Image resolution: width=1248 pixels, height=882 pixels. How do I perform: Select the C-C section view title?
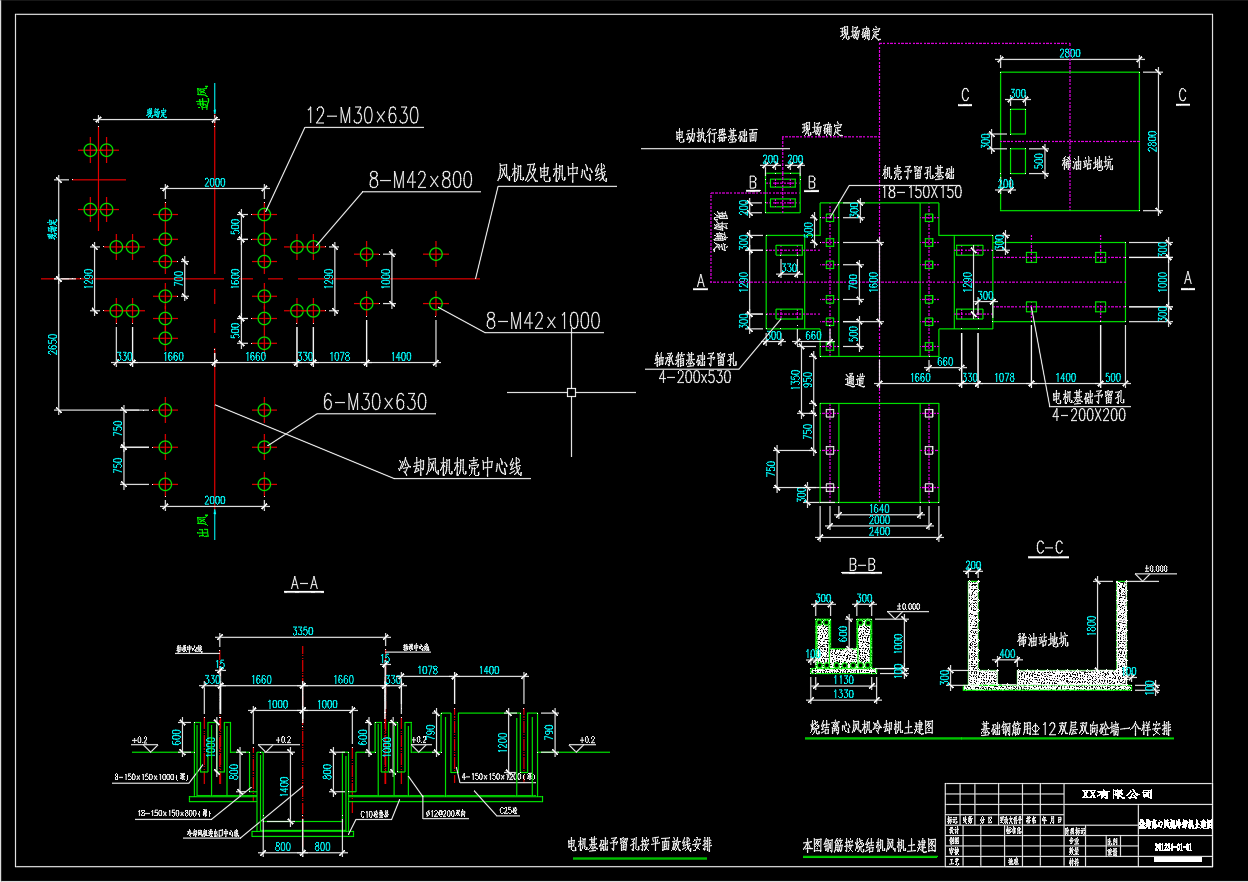click(1049, 548)
